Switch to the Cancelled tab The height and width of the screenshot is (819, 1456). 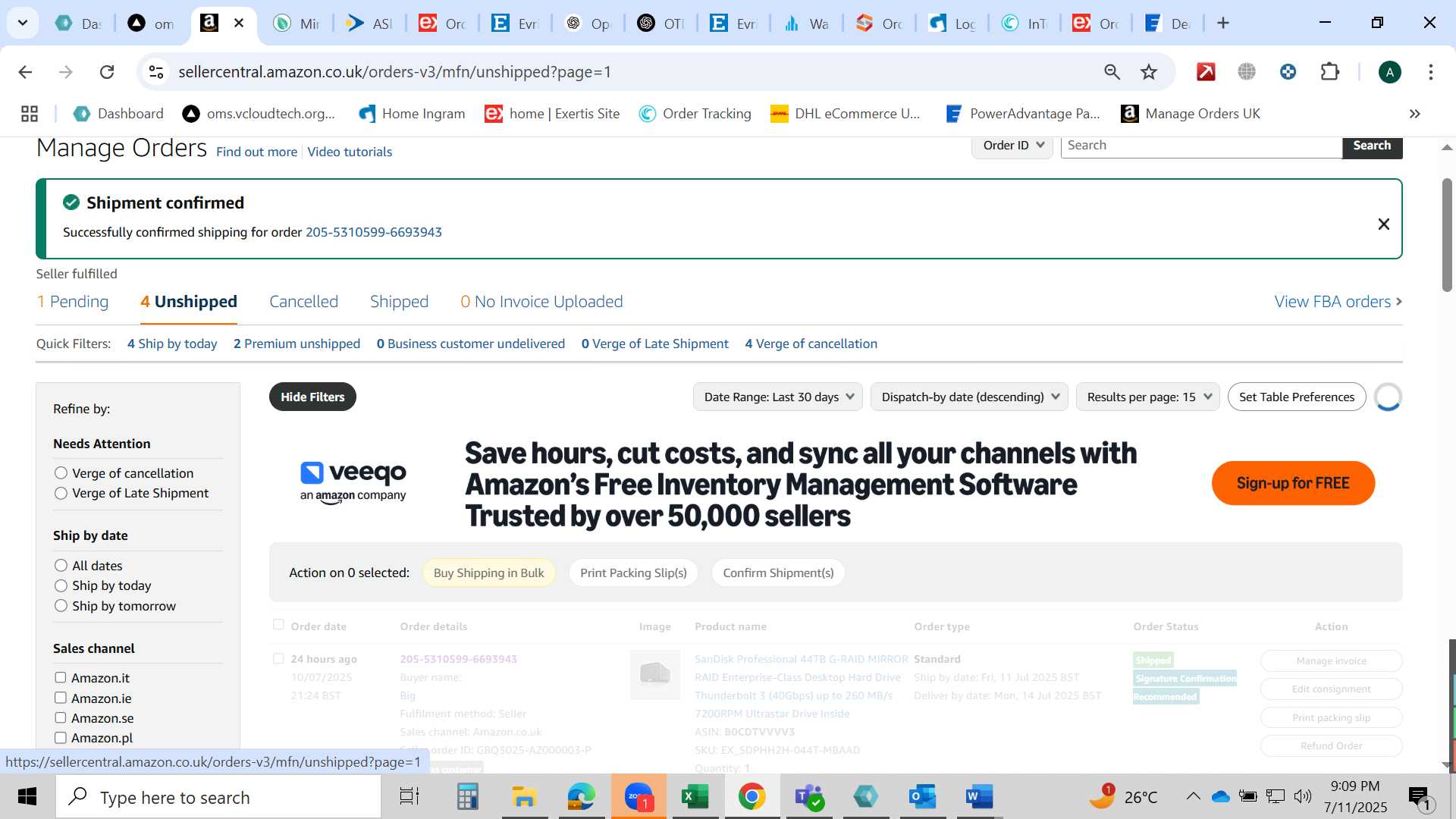pos(304,302)
